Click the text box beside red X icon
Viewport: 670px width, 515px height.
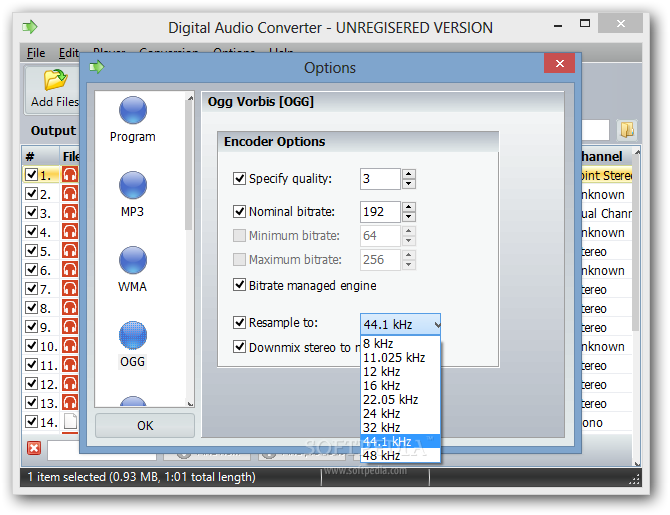(102, 450)
